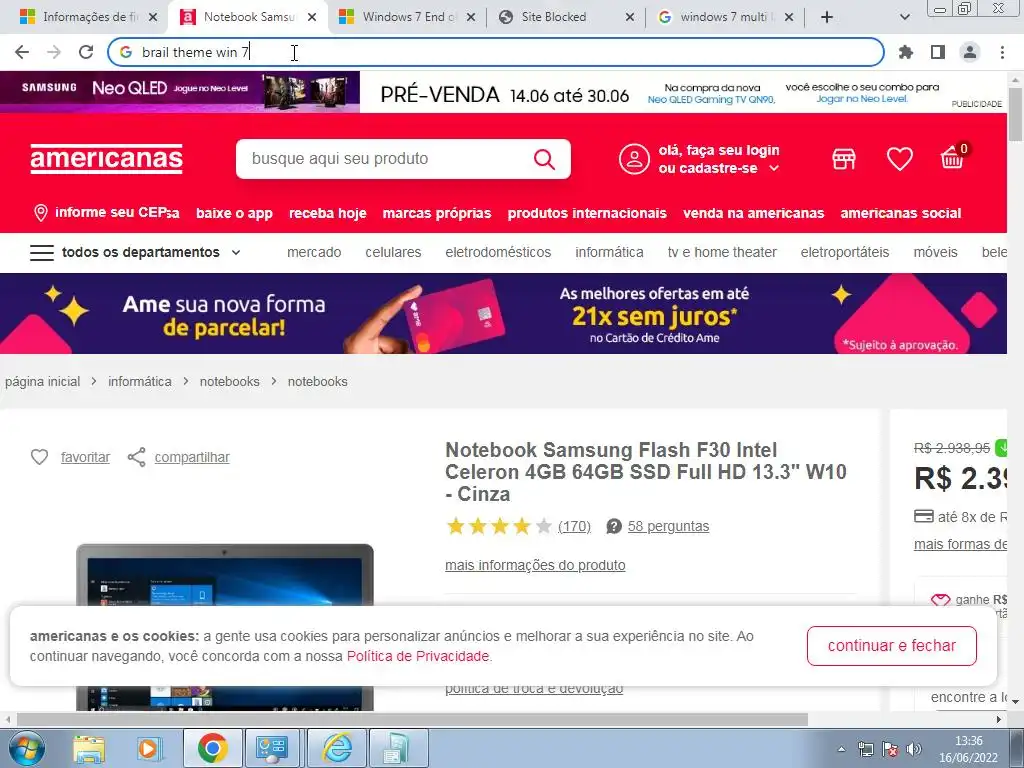Click mais informações do produto link
The height and width of the screenshot is (768, 1024).
pyautogui.click(x=535, y=565)
